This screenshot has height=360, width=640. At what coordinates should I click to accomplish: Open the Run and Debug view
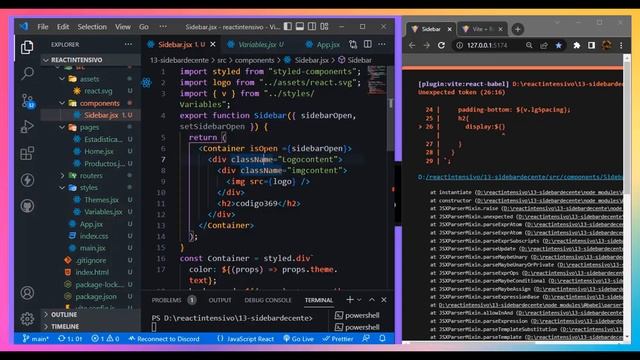coord(27,127)
